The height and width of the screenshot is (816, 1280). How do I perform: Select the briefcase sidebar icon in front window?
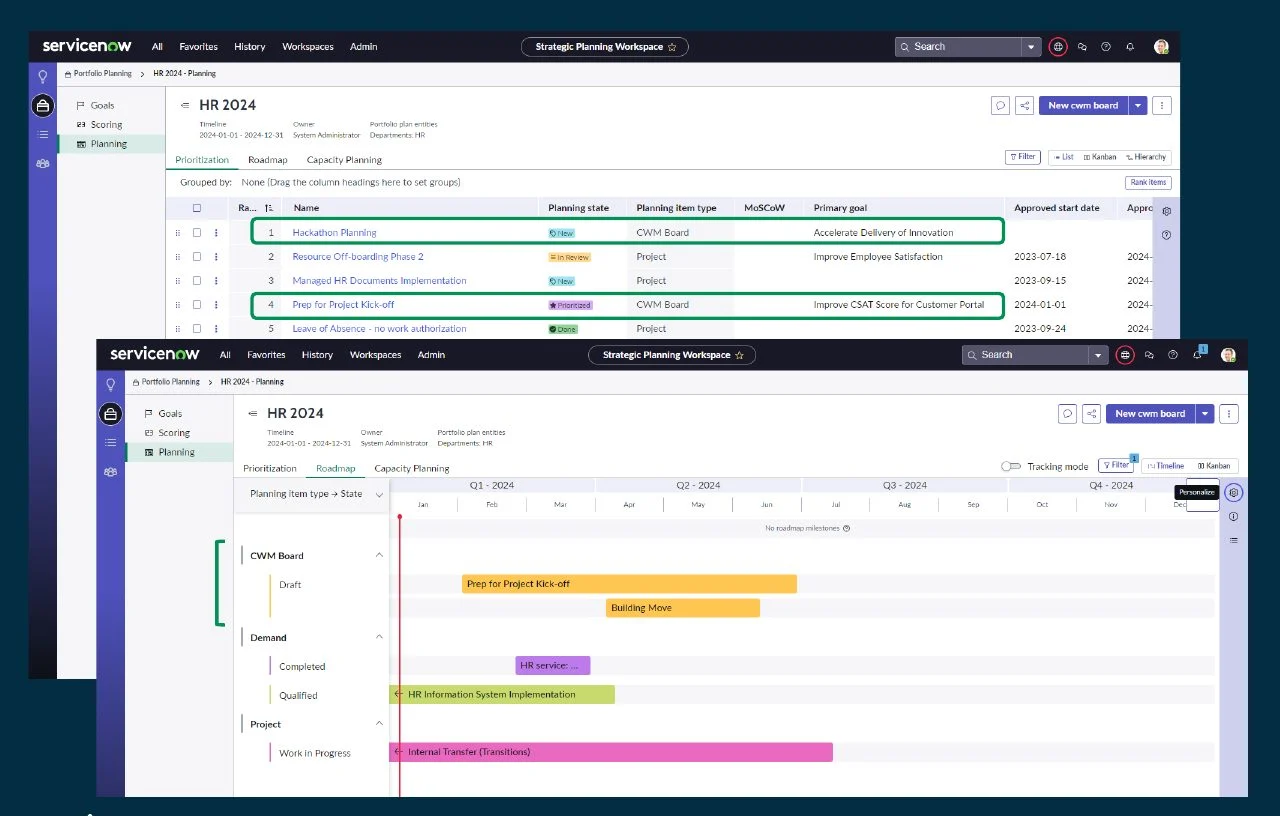pos(111,413)
